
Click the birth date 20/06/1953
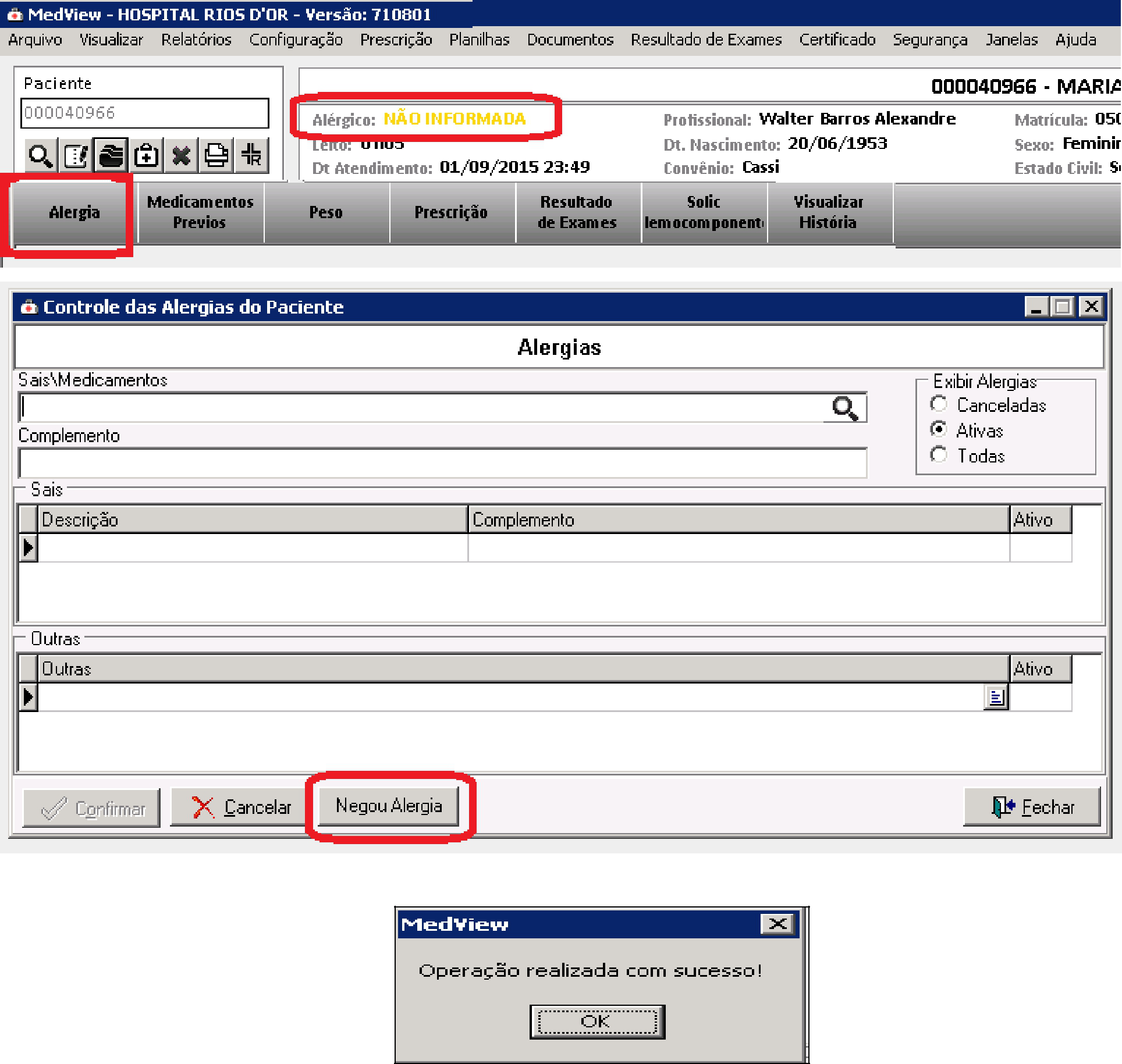click(x=838, y=144)
